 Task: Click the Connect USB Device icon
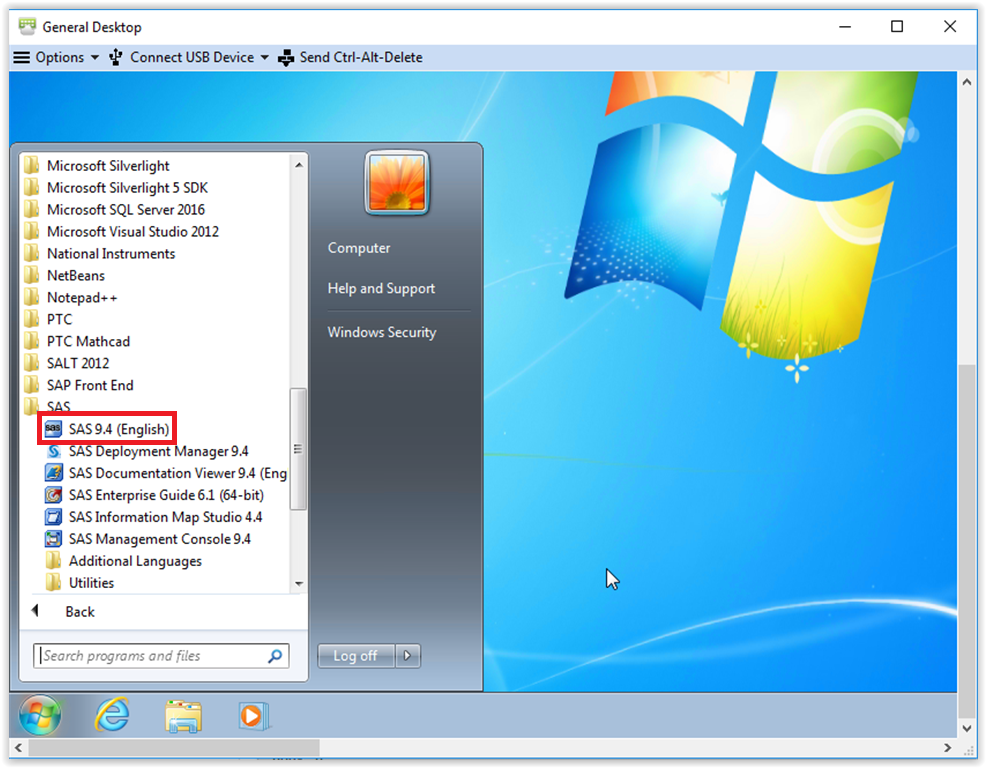pos(115,57)
